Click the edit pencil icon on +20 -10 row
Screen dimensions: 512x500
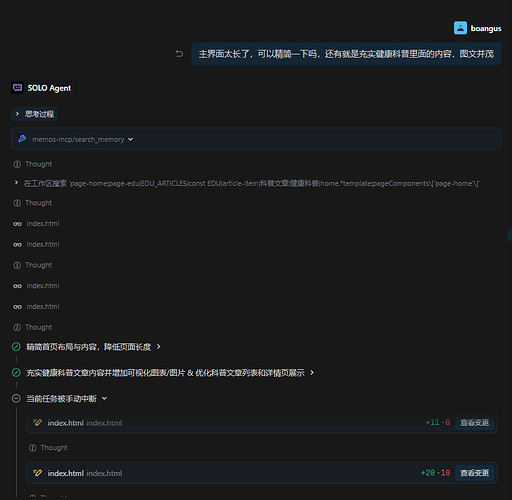38,473
